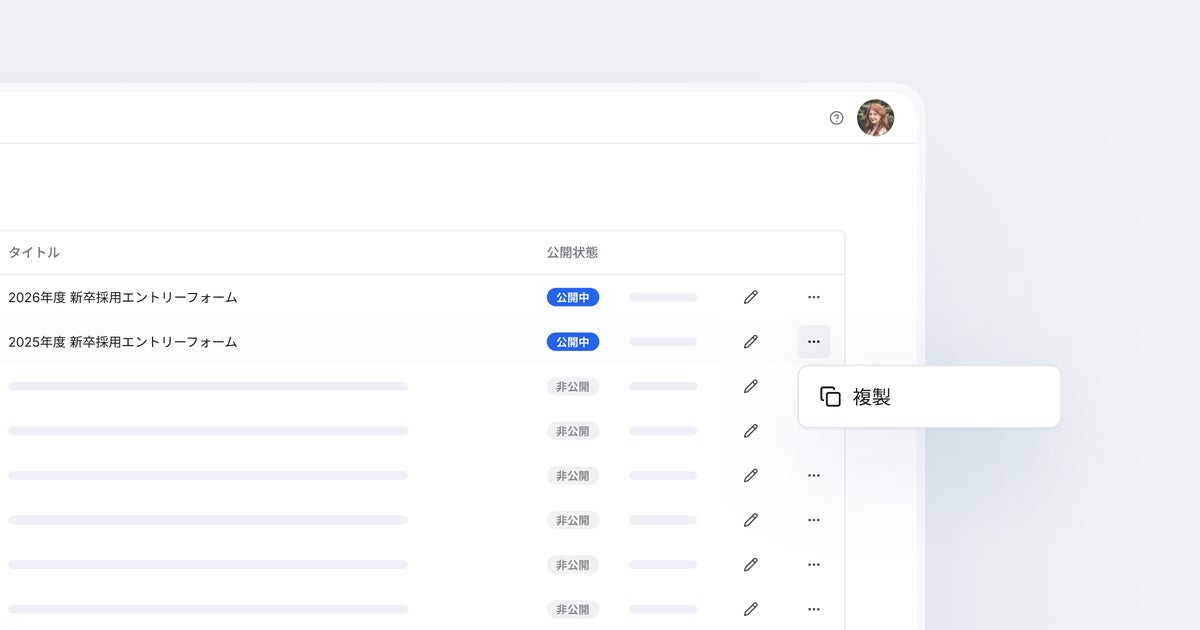Open the three-dot menu for 2026年度 row
1200x630 pixels.
(x=814, y=297)
